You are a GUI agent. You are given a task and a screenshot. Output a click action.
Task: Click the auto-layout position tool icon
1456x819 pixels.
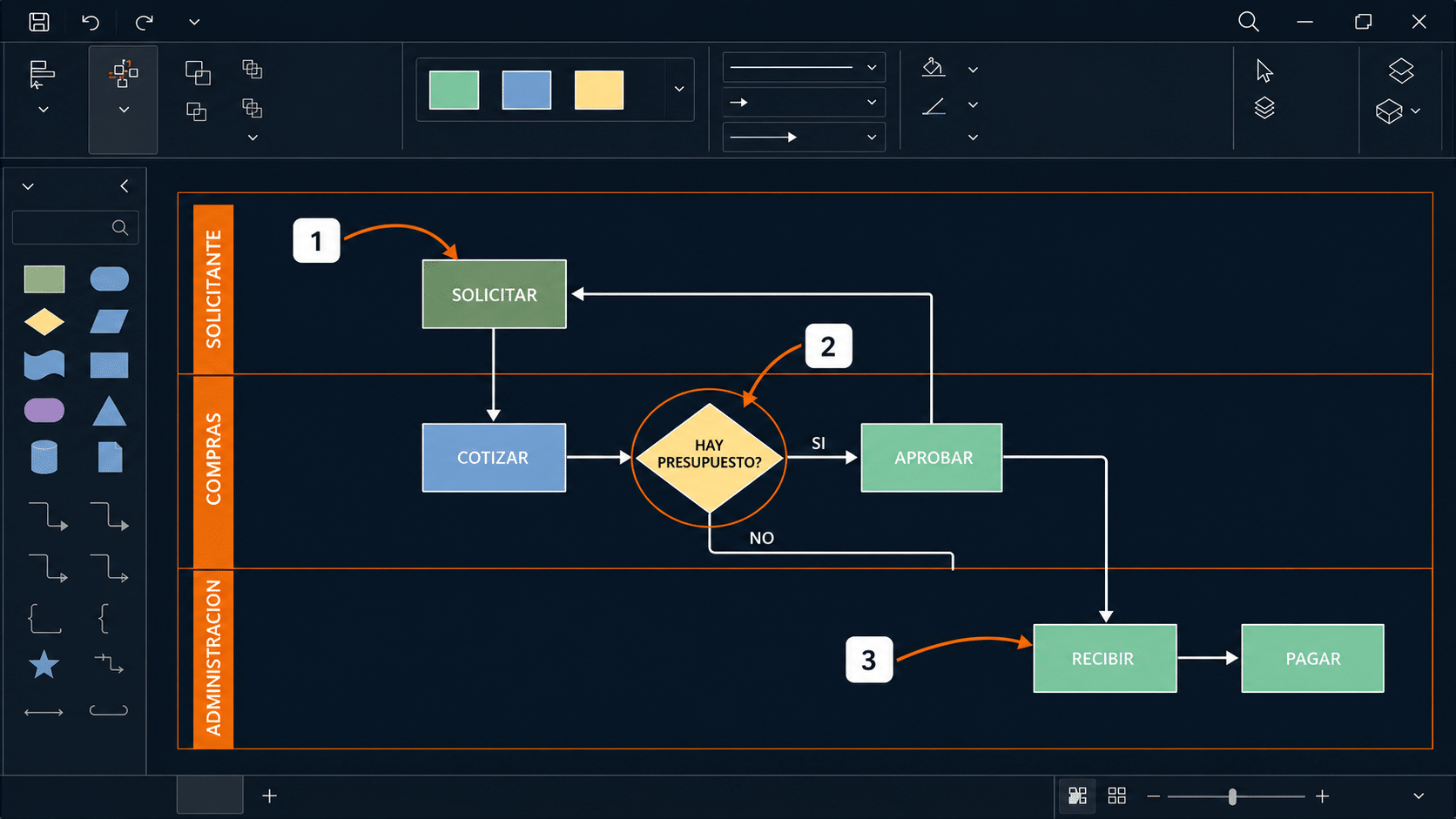[123, 73]
